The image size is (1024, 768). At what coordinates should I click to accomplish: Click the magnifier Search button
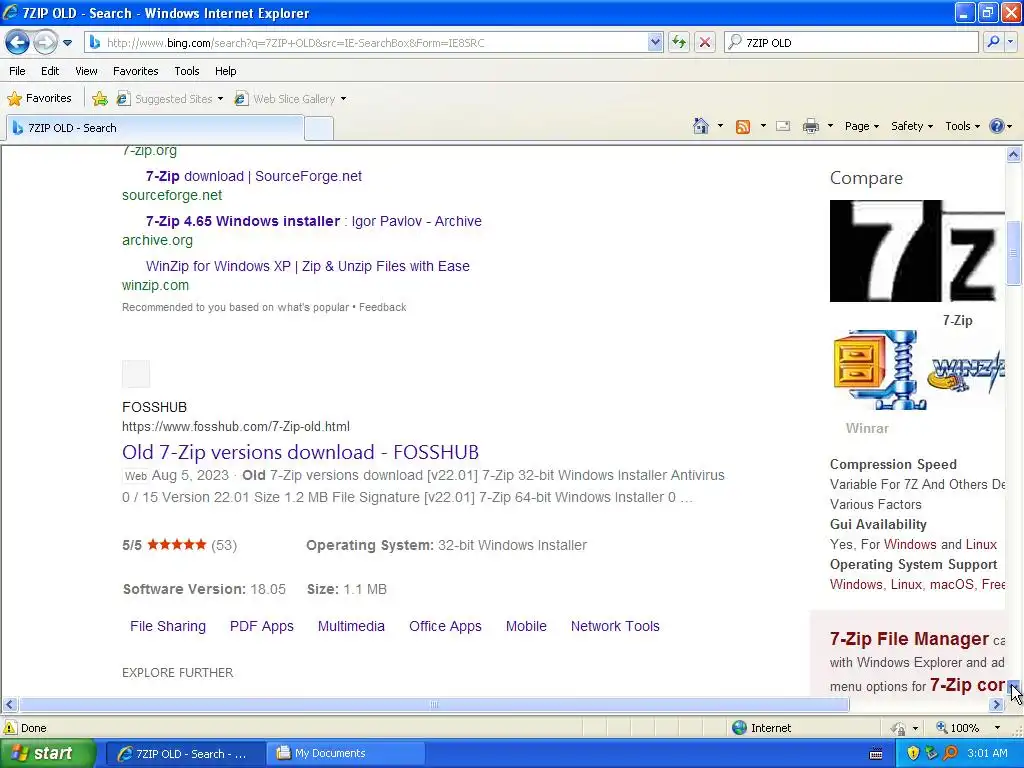pyautogui.click(x=993, y=42)
